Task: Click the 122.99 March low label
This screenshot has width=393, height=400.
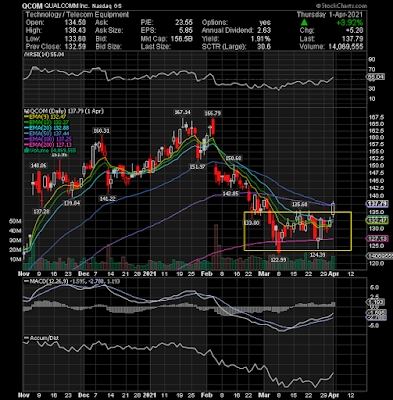Action: (278, 260)
